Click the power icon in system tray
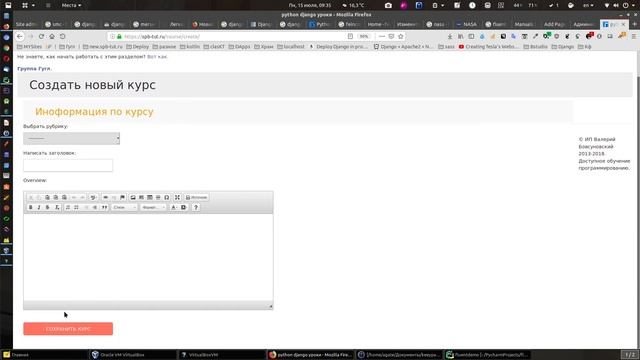 [x=625, y=5]
